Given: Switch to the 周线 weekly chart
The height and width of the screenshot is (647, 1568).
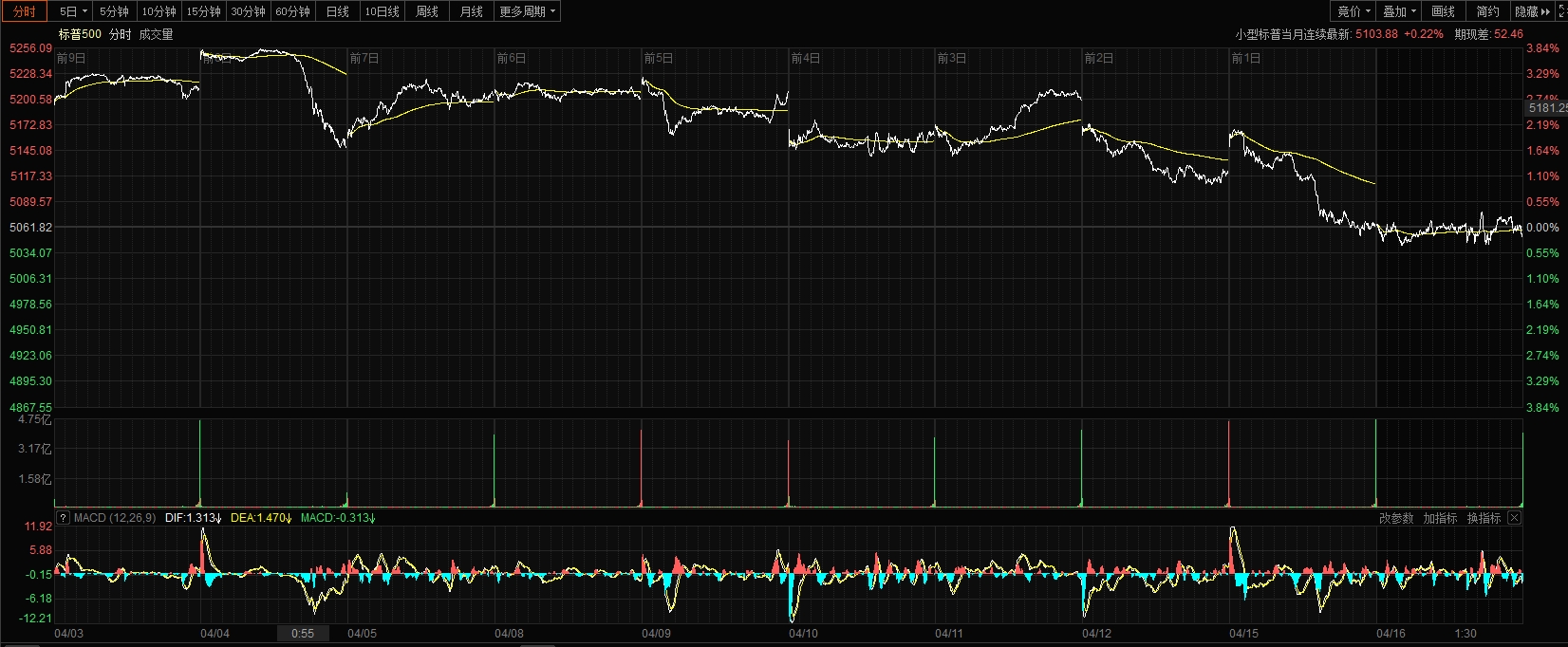Looking at the screenshot, I should pos(427,11).
